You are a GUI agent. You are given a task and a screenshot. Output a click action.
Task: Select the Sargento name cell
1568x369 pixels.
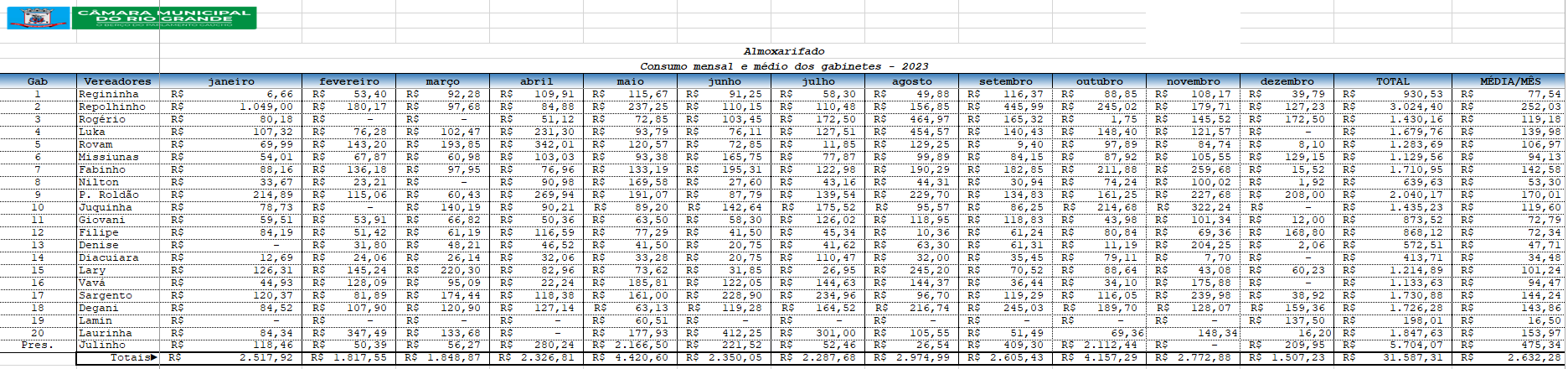point(106,295)
